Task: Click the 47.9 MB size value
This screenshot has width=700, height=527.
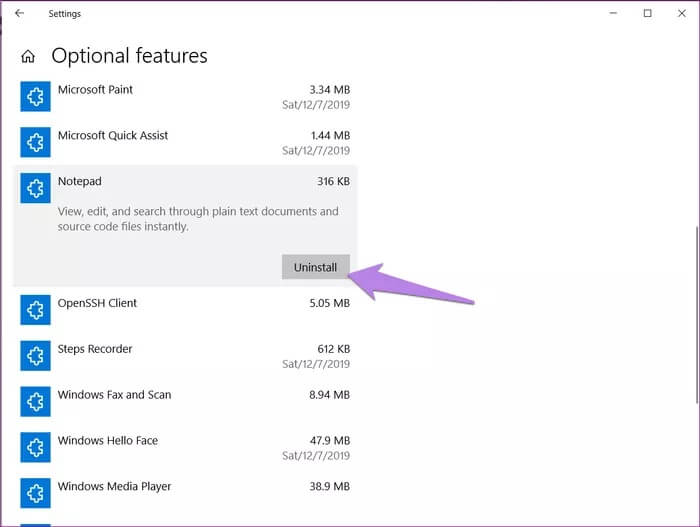Action: 329,441
